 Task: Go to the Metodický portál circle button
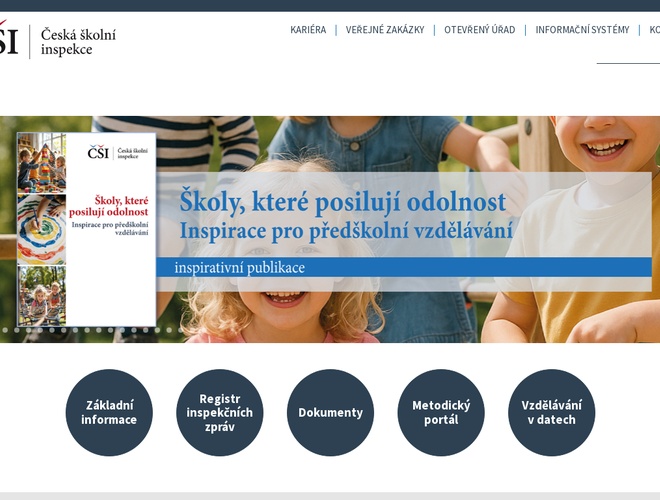click(x=441, y=412)
